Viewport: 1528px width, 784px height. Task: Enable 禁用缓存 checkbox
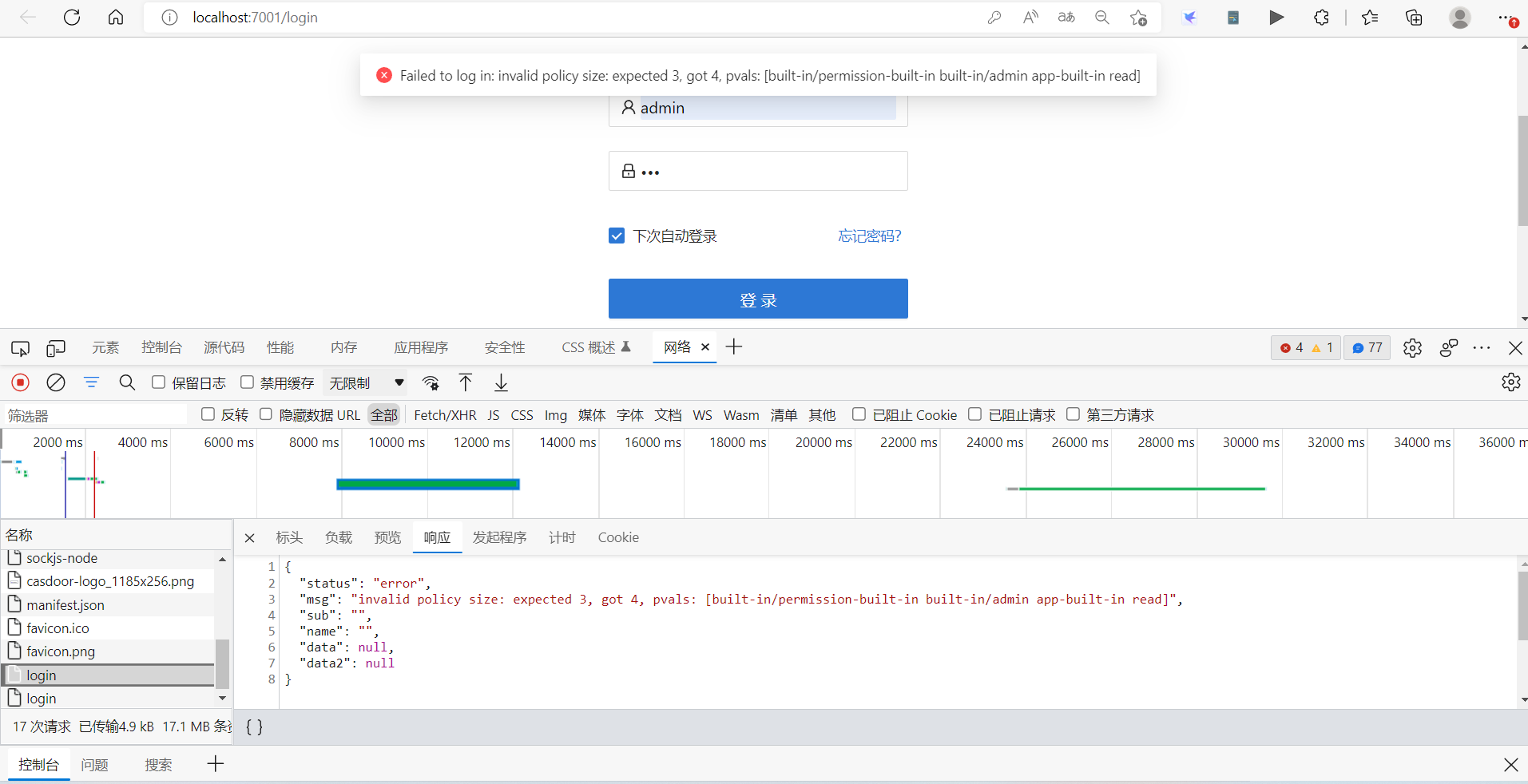[x=247, y=382]
